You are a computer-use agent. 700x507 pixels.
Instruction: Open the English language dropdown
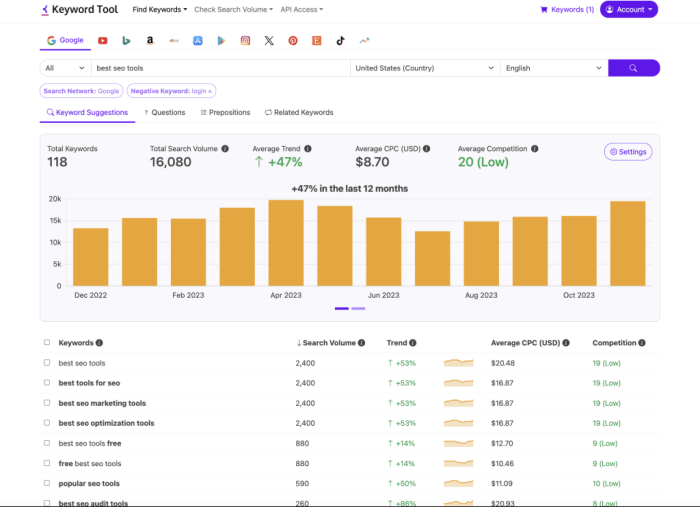click(554, 68)
